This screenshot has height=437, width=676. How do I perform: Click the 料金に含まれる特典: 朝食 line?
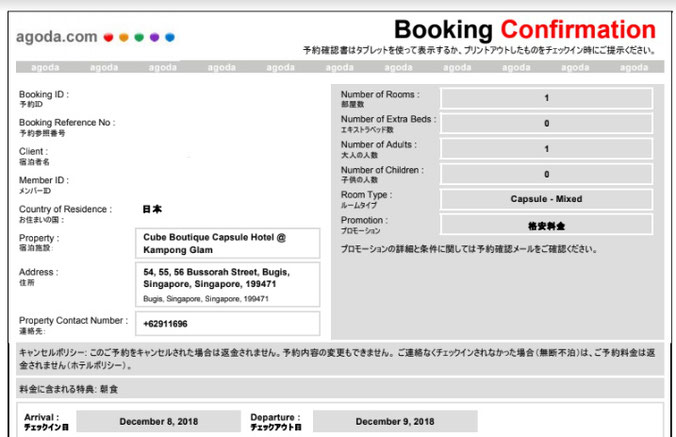pos(68,389)
